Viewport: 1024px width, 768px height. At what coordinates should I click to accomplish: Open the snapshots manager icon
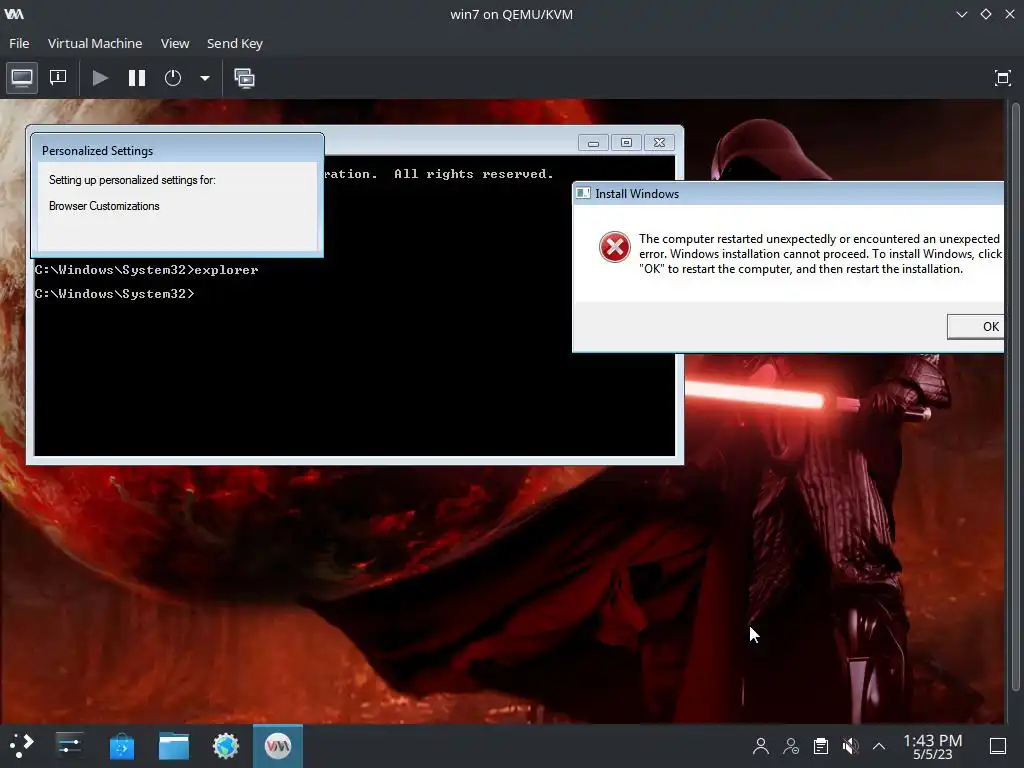245,78
